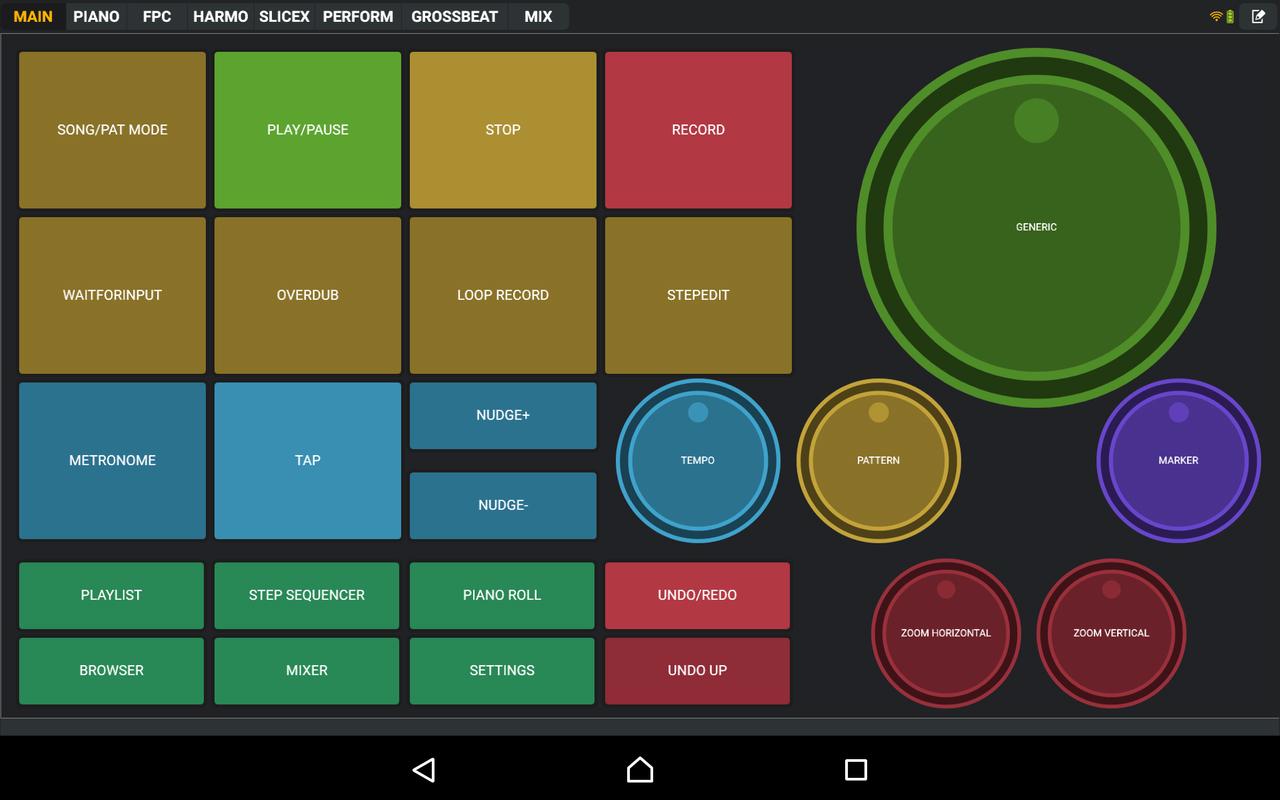This screenshot has width=1280, height=800.
Task: Tap the Android back navigation button
Action: (x=424, y=769)
